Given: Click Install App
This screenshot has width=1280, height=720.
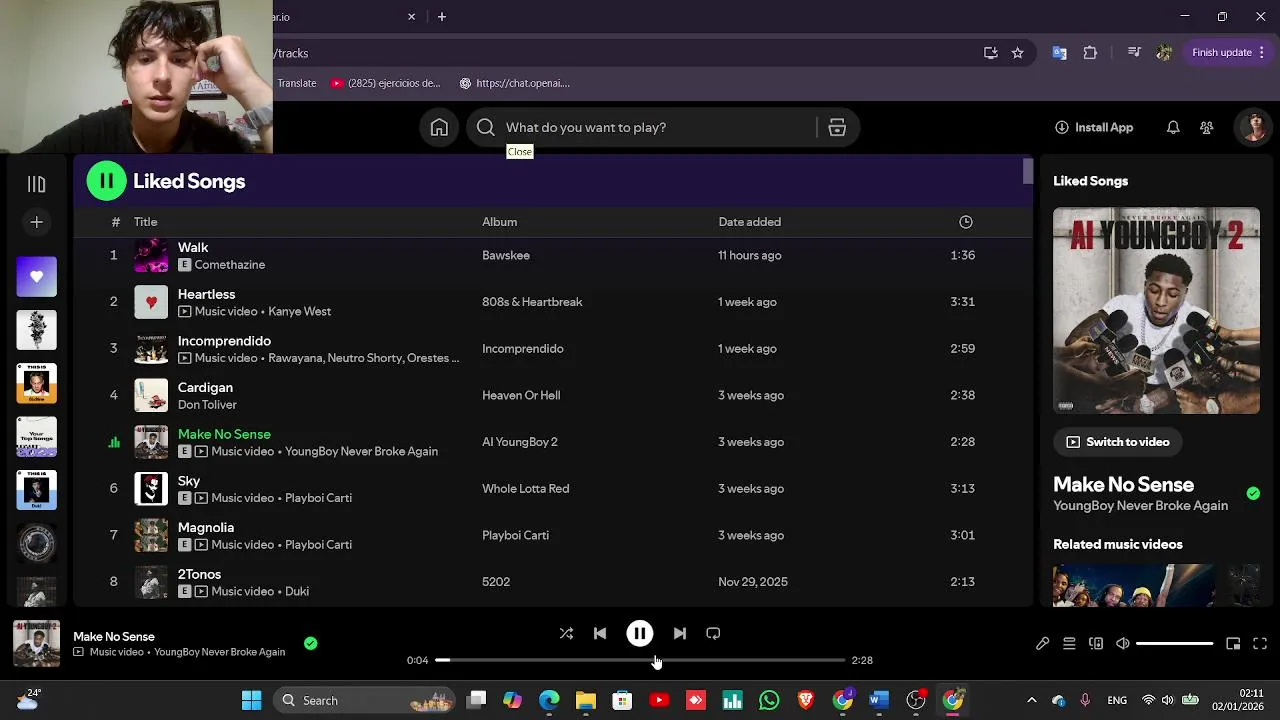Looking at the screenshot, I should click(x=1093, y=127).
